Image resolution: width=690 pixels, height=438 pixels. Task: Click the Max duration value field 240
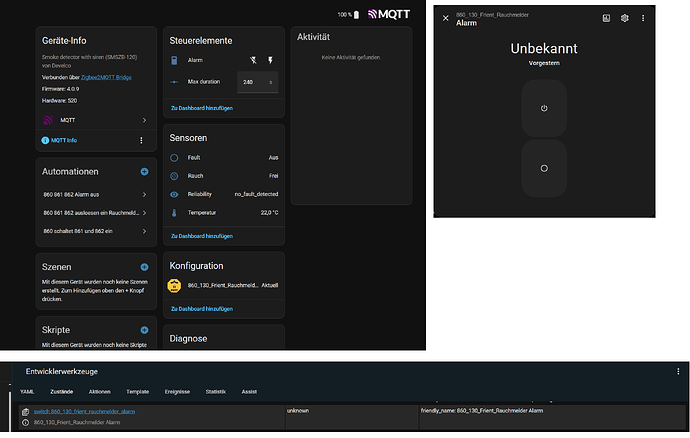pyautogui.click(x=257, y=82)
